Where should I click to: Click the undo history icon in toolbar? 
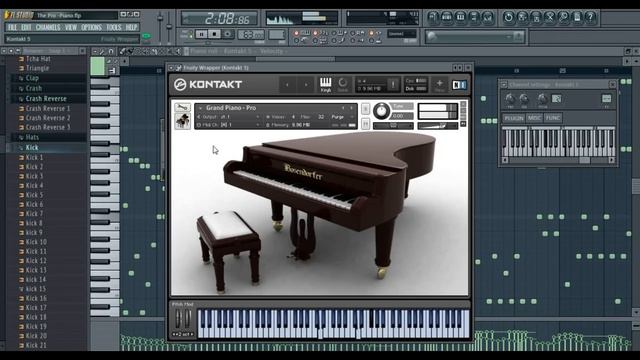(x=508, y=17)
